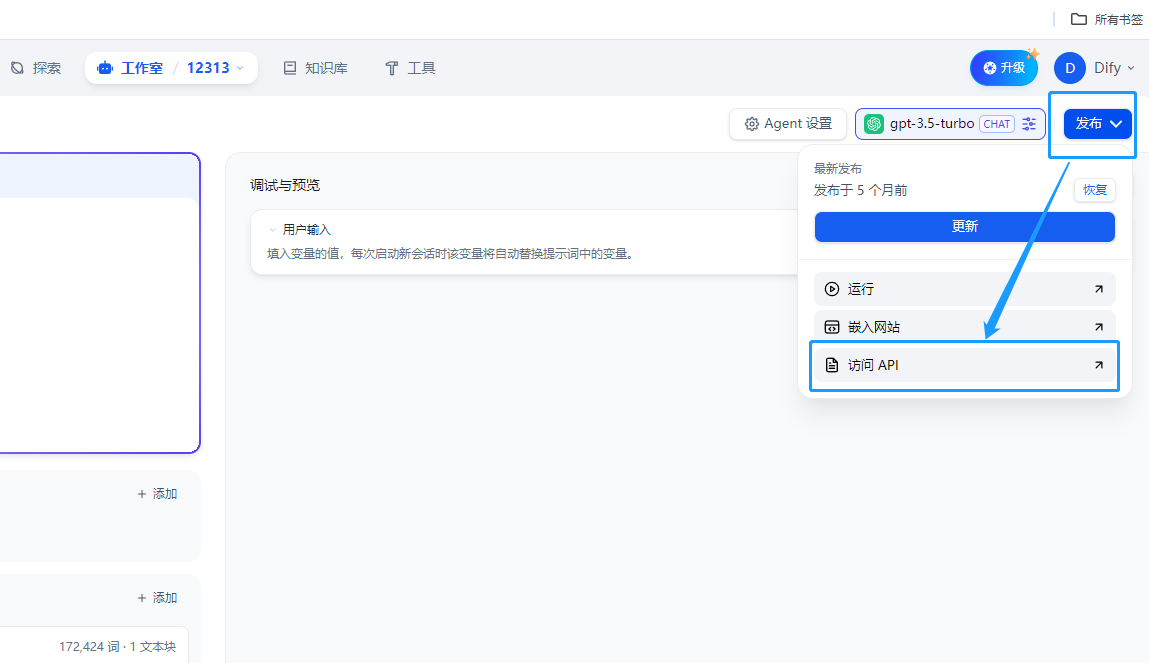Open the 发布 dropdown button

1098,124
